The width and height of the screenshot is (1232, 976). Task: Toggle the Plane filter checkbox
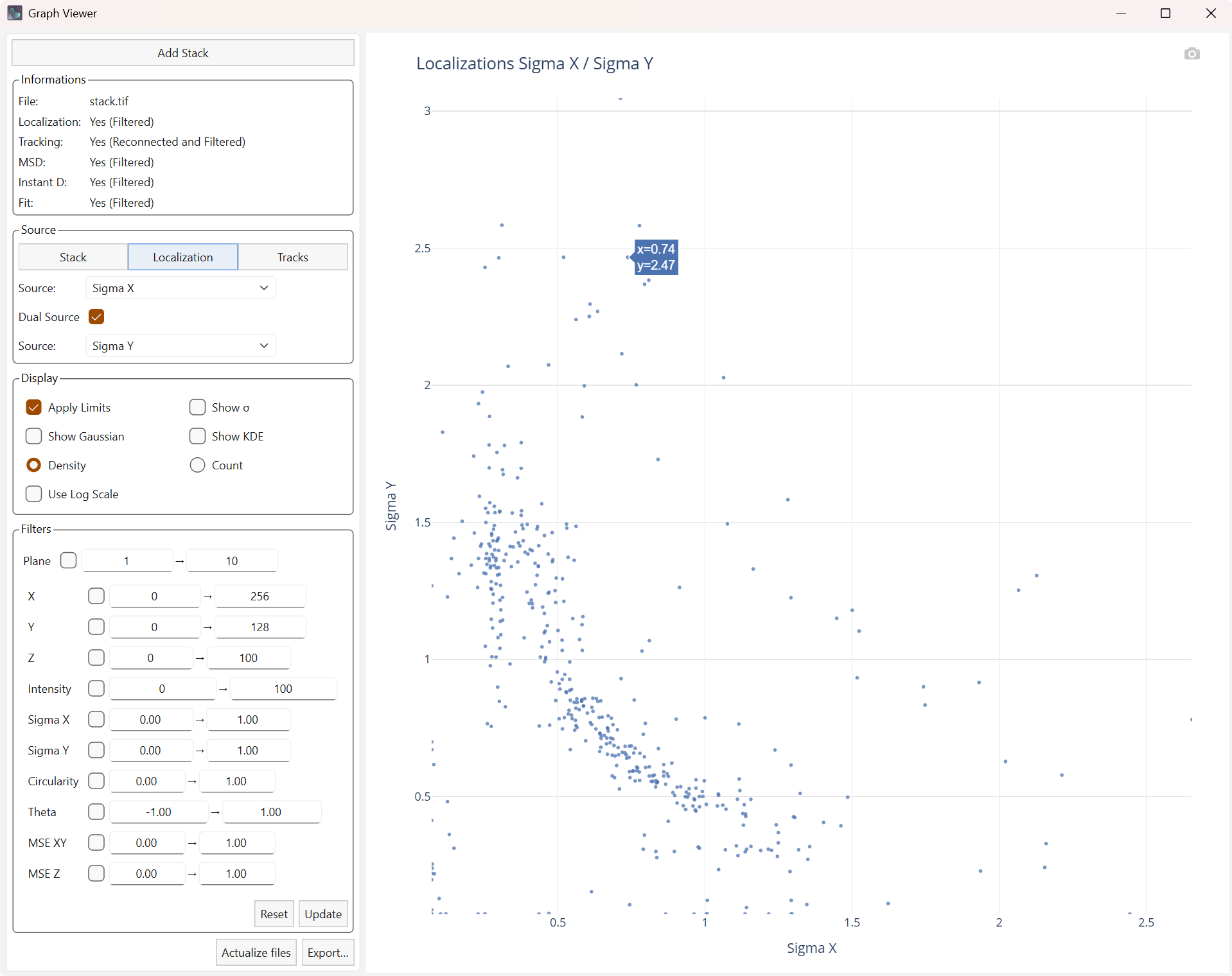(69, 561)
